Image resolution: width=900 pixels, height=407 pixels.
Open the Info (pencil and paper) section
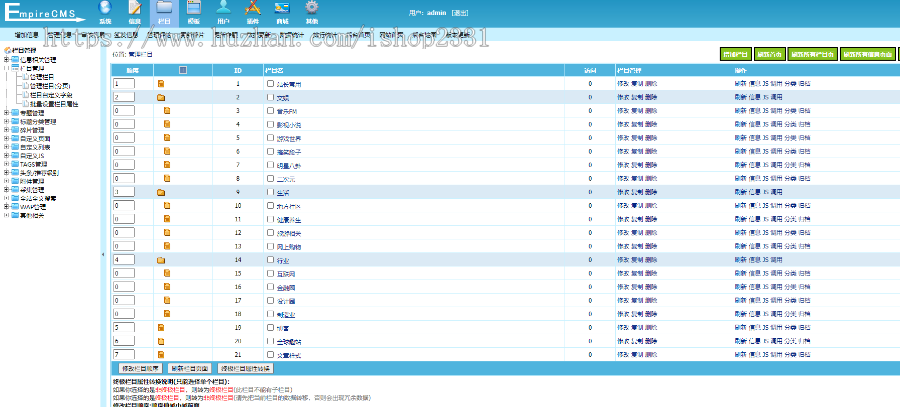tap(135, 8)
